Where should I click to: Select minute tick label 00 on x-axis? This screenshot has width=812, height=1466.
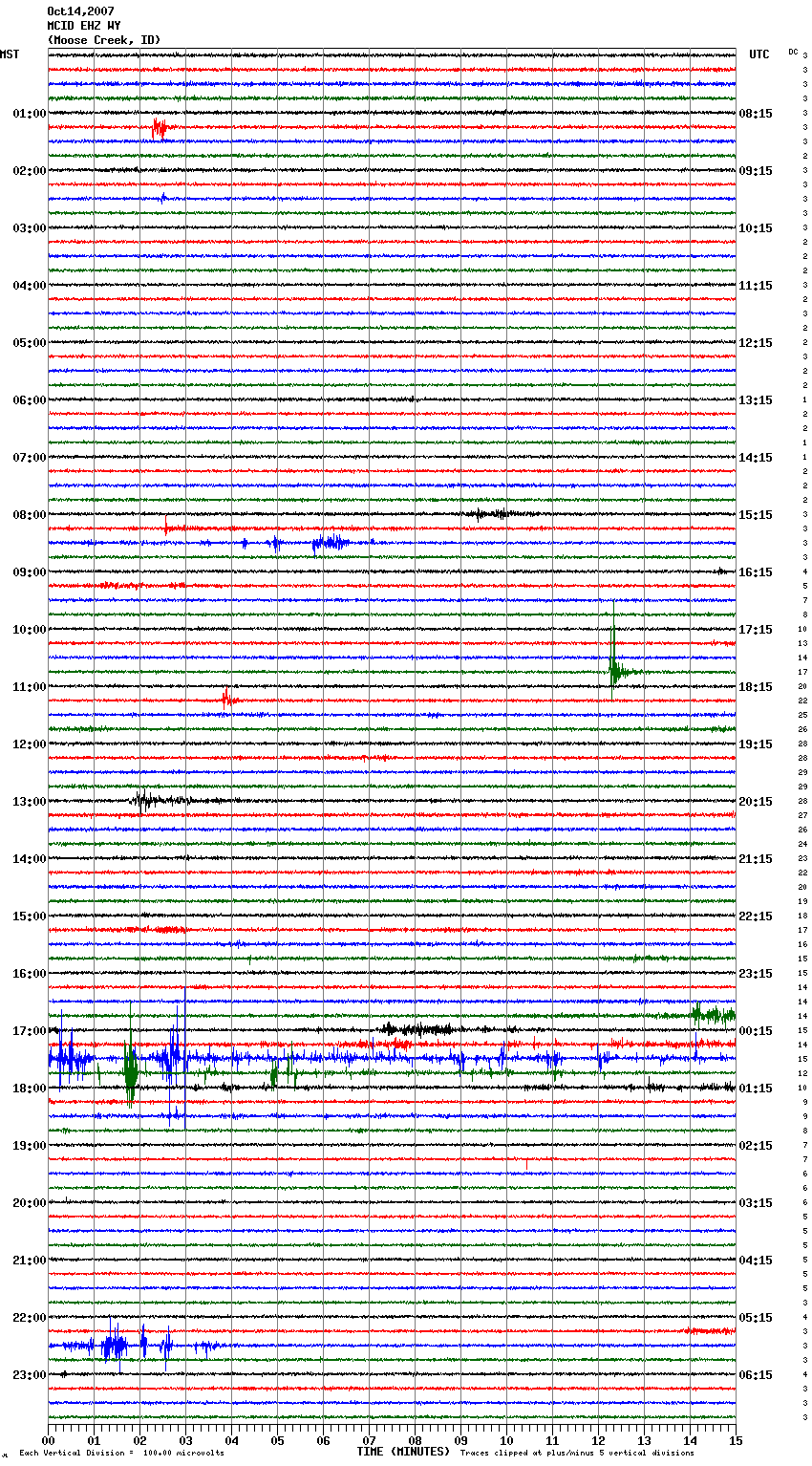pos(49,1440)
